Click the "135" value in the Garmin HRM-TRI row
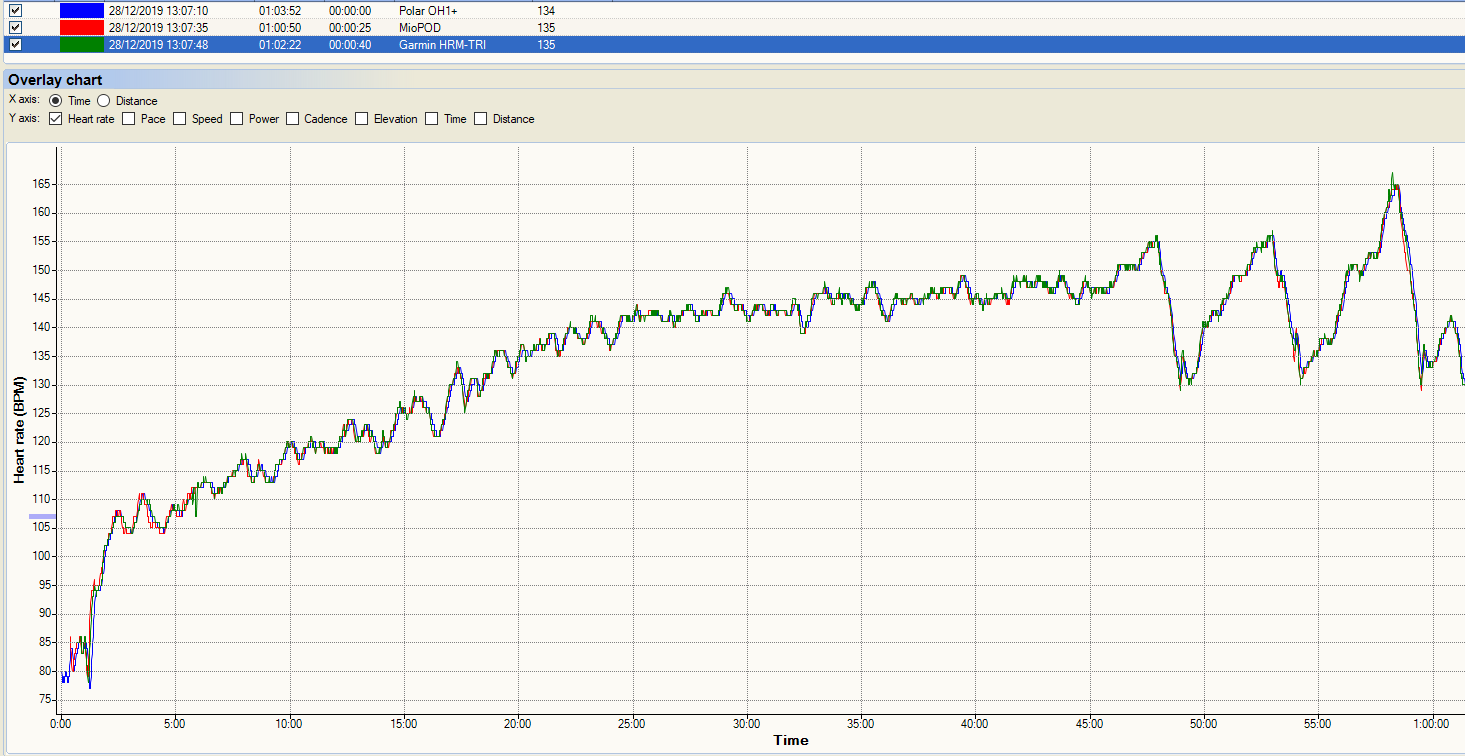Viewport: 1465px width, 756px height. [x=546, y=45]
